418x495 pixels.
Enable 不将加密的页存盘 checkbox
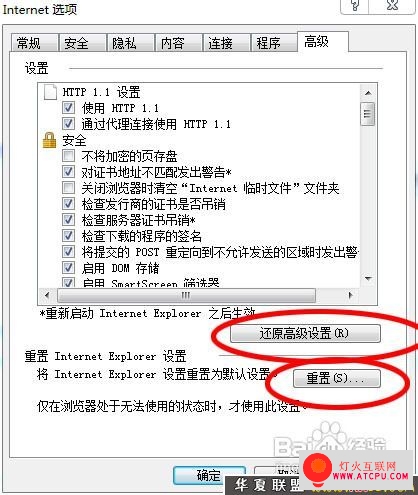68,156
